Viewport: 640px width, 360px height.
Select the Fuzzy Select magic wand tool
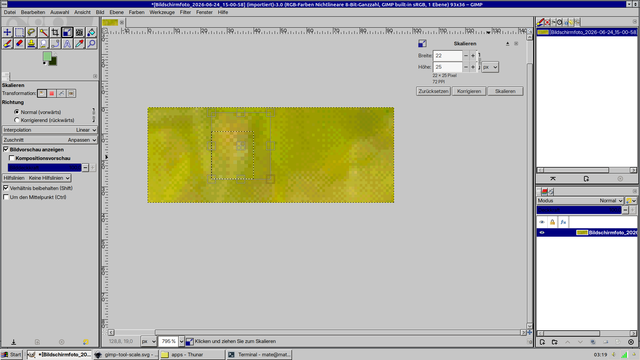tap(43, 32)
